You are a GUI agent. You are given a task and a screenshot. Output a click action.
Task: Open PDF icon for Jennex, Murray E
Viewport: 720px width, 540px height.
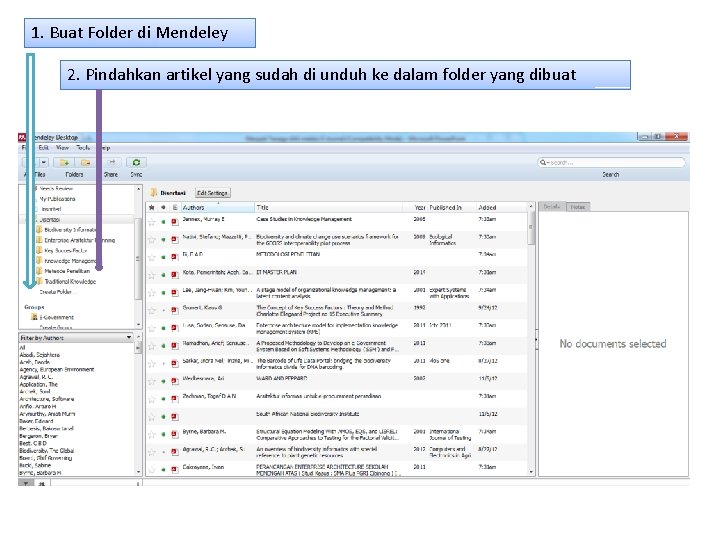tap(174, 222)
